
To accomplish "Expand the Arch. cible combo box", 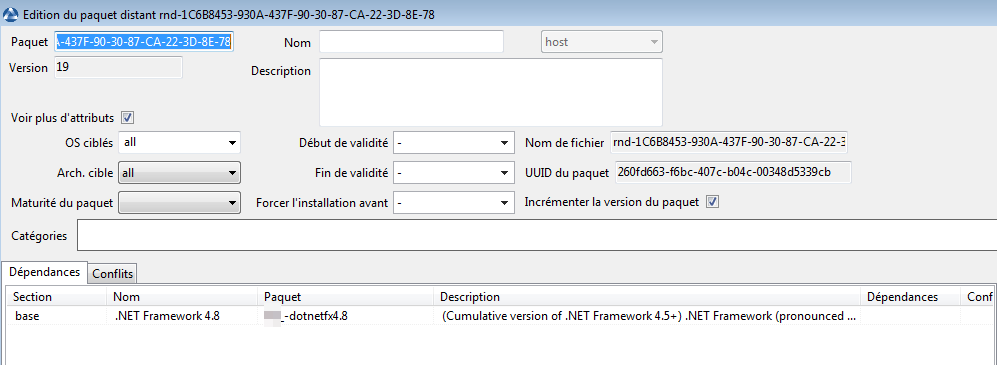I will pyautogui.click(x=181, y=172).
